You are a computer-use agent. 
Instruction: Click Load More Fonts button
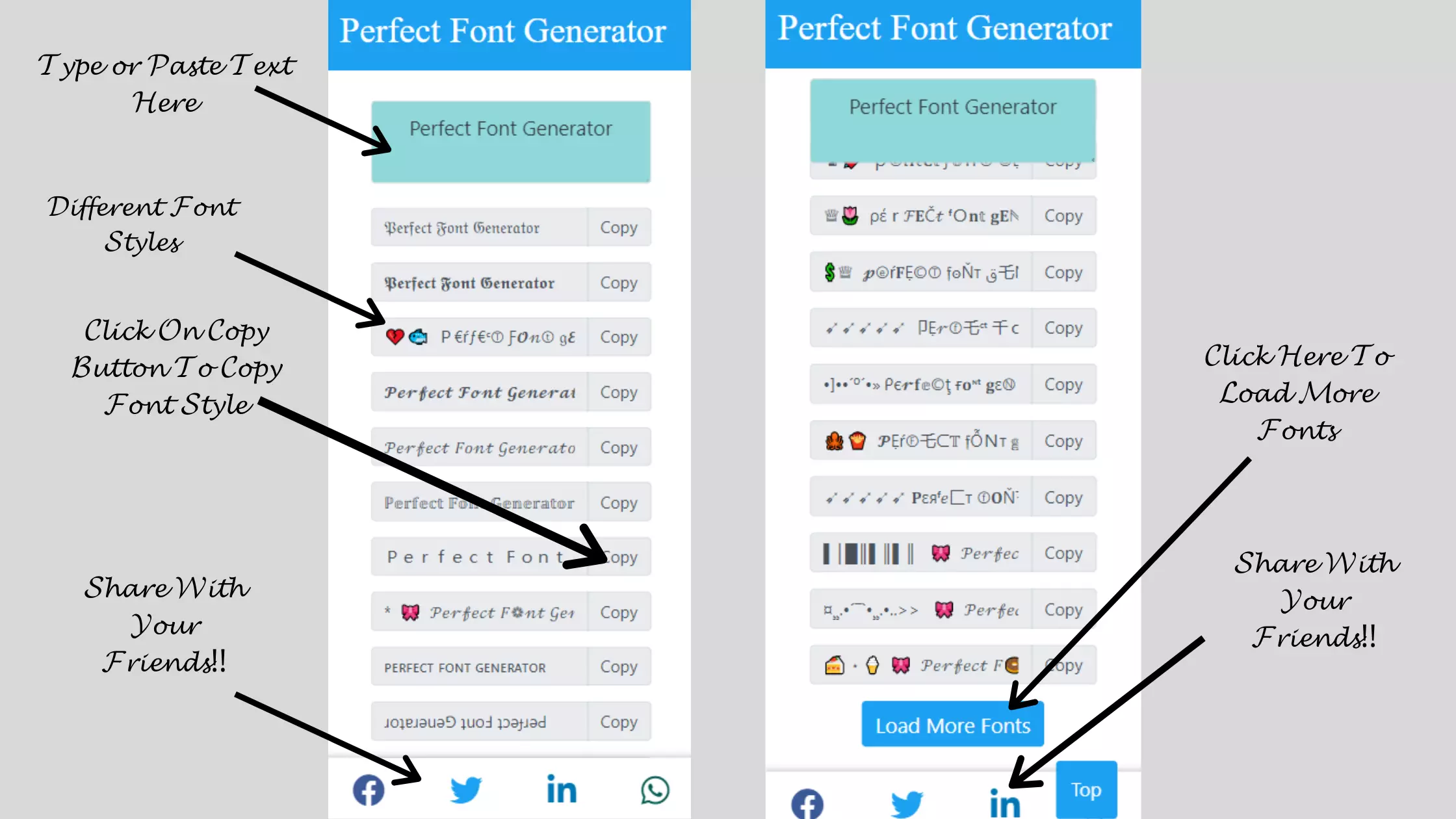tap(952, 725)
